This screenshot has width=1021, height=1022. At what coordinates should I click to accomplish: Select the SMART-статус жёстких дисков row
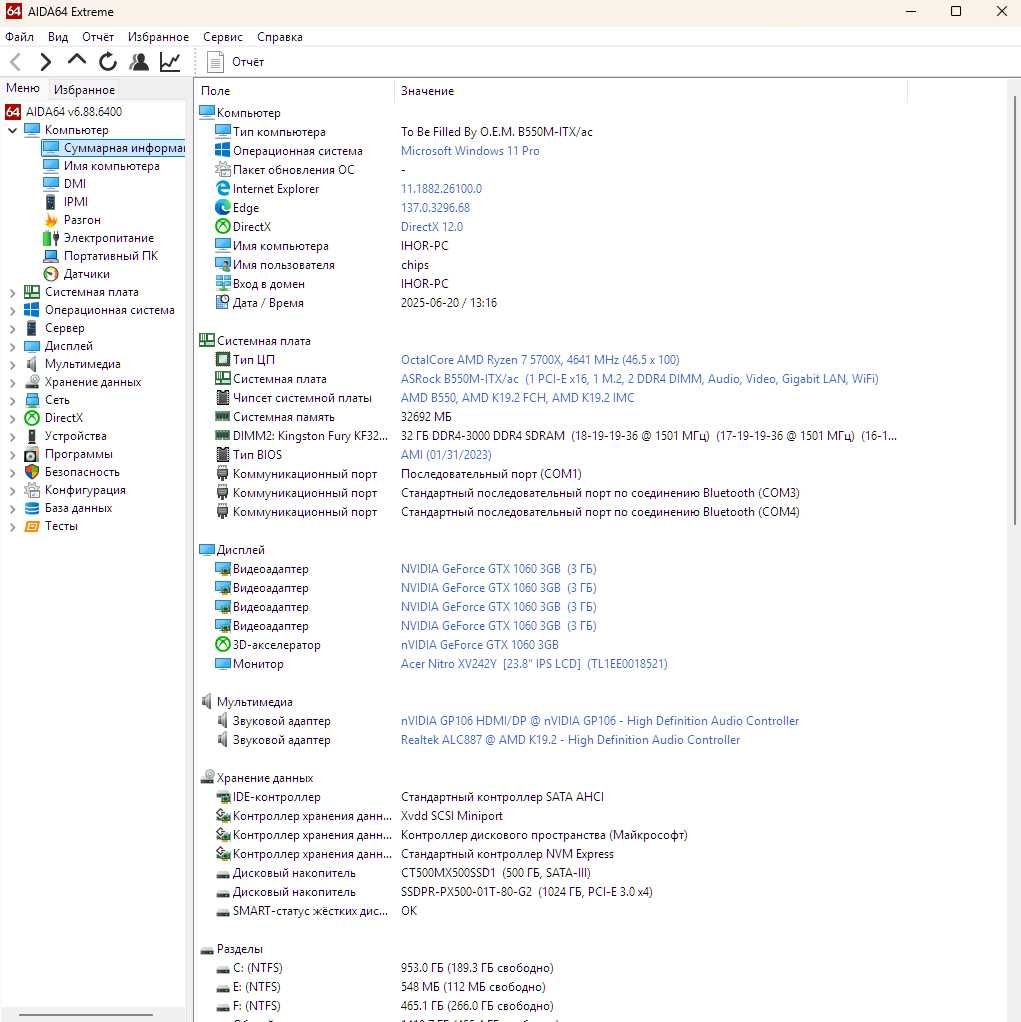[316, 911]
